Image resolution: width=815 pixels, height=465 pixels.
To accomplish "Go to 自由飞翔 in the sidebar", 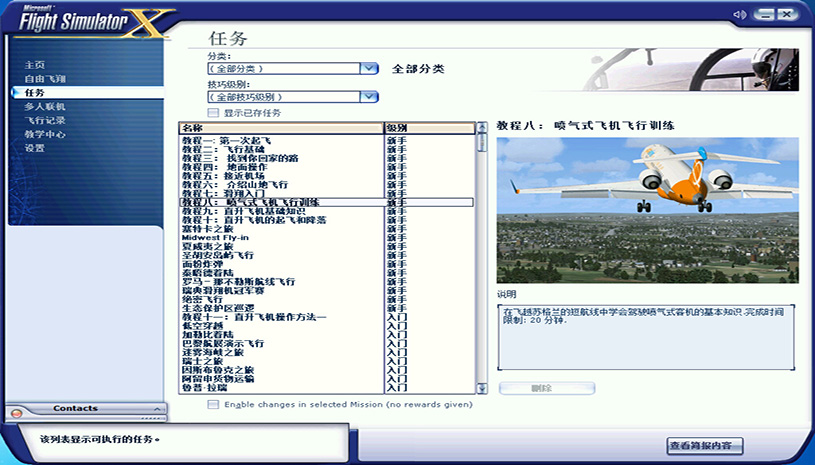I will [x=45, y=78].
